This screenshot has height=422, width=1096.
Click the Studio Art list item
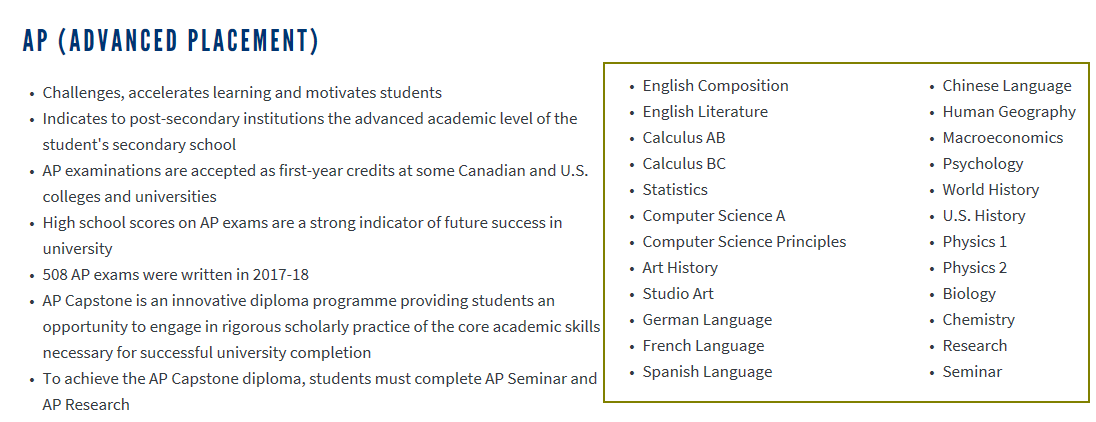pos(678,294)
